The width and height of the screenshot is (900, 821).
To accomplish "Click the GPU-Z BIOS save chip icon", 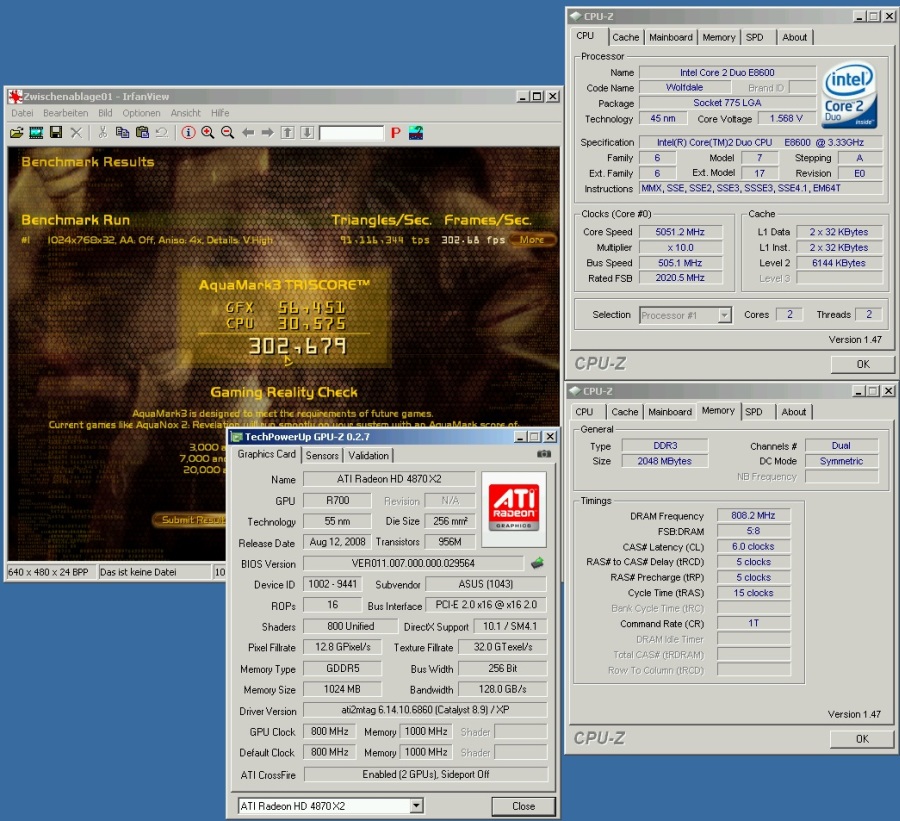I will (537, 563).
